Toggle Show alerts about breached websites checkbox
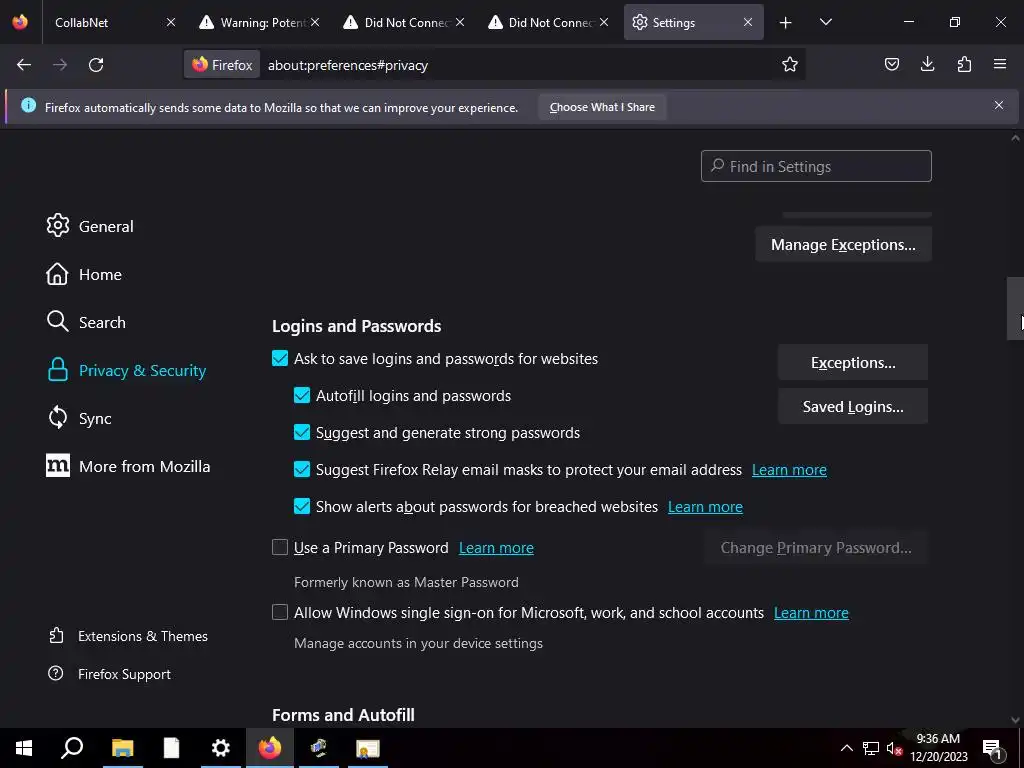The image size is (1024, 768). click(302, 506)
